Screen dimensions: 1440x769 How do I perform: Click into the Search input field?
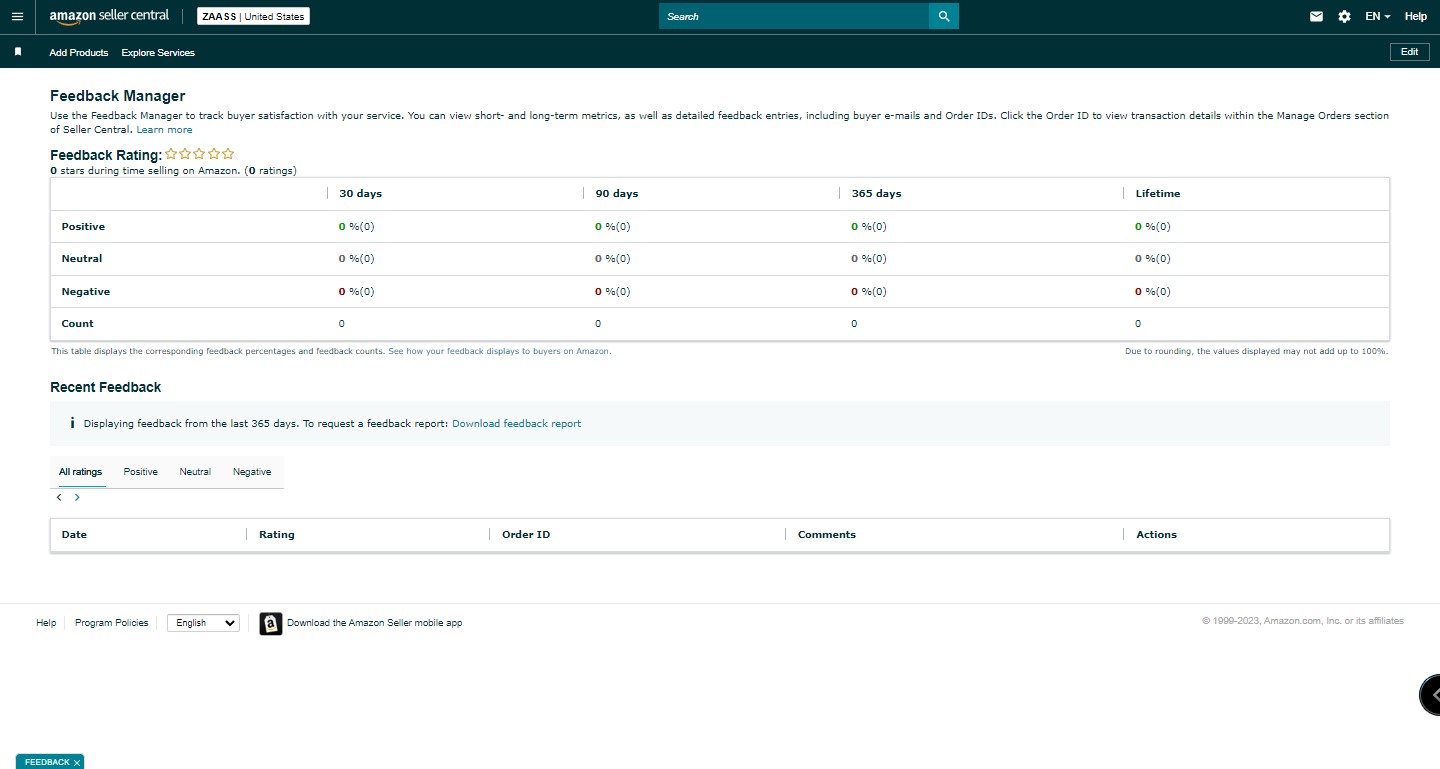tap(794, 16)
